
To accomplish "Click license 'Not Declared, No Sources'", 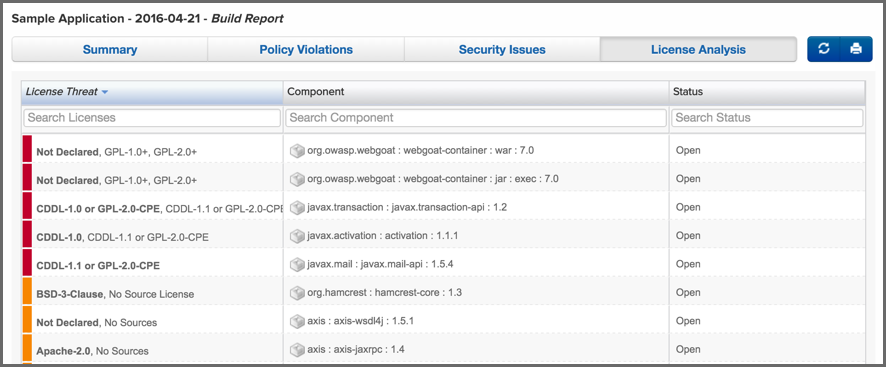I will pos(97,322).
